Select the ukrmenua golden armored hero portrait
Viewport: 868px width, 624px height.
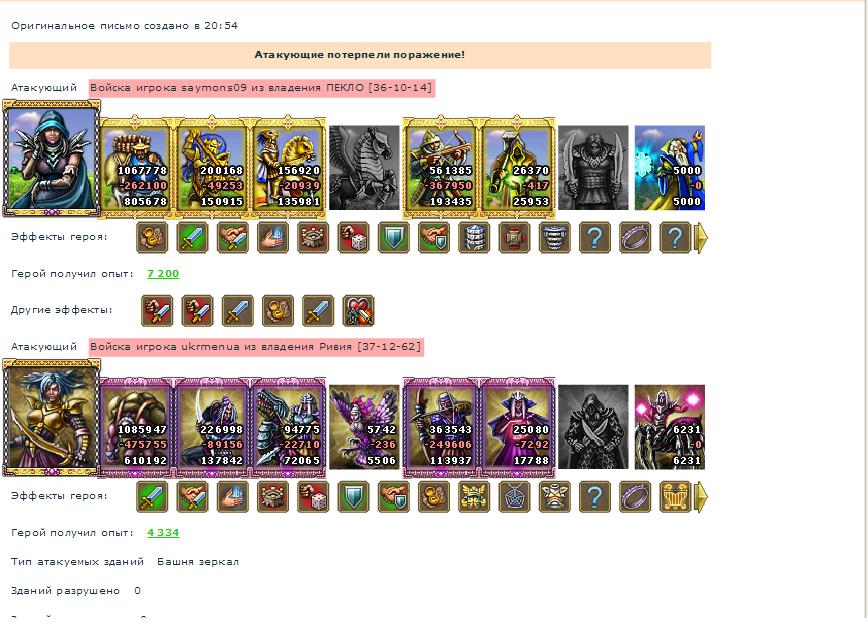[51, 417]
